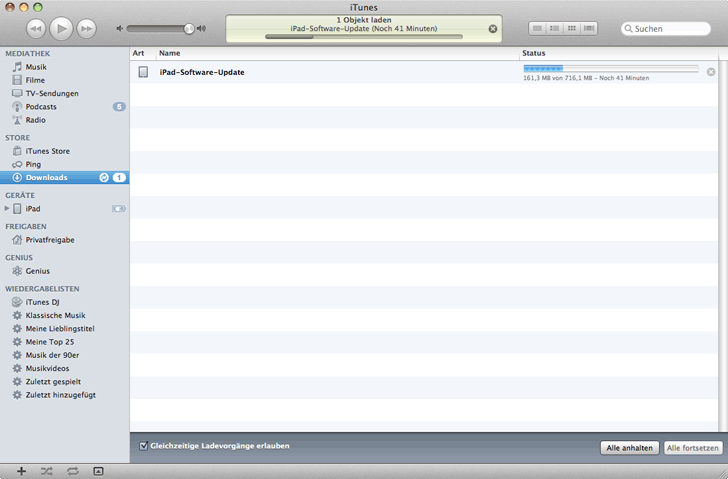Click the Suchen search field
This screenshot has width=728, height=479.
[666, 29]
